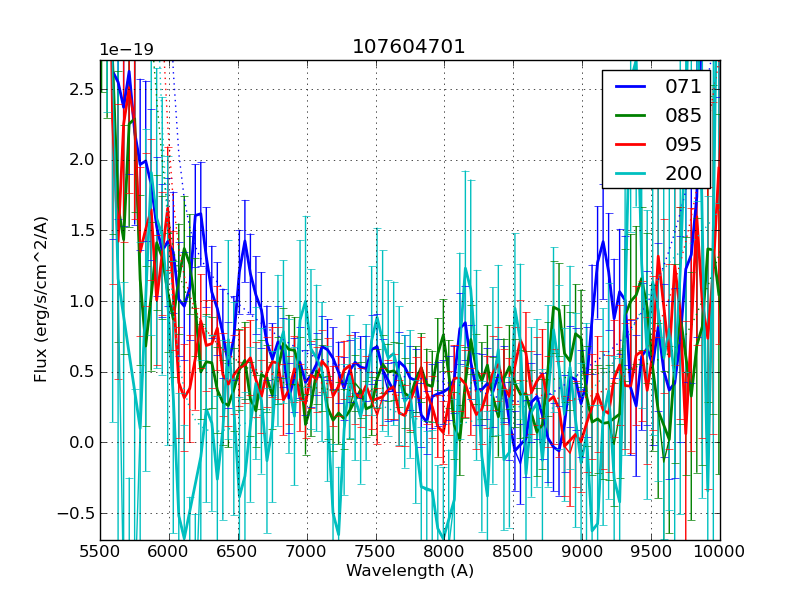Select the cyan line sample for 200
Screen dimensions: 800x600
tap(630, 173)
